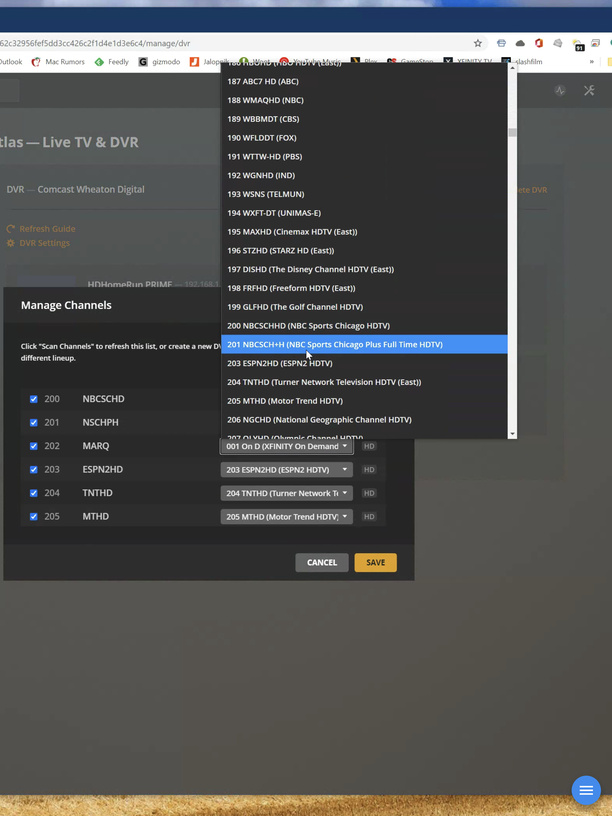Click dropdown list scrollbar down arrow
Screen dimensions: 612x816
pyautogui.click(x=513, y=434)
